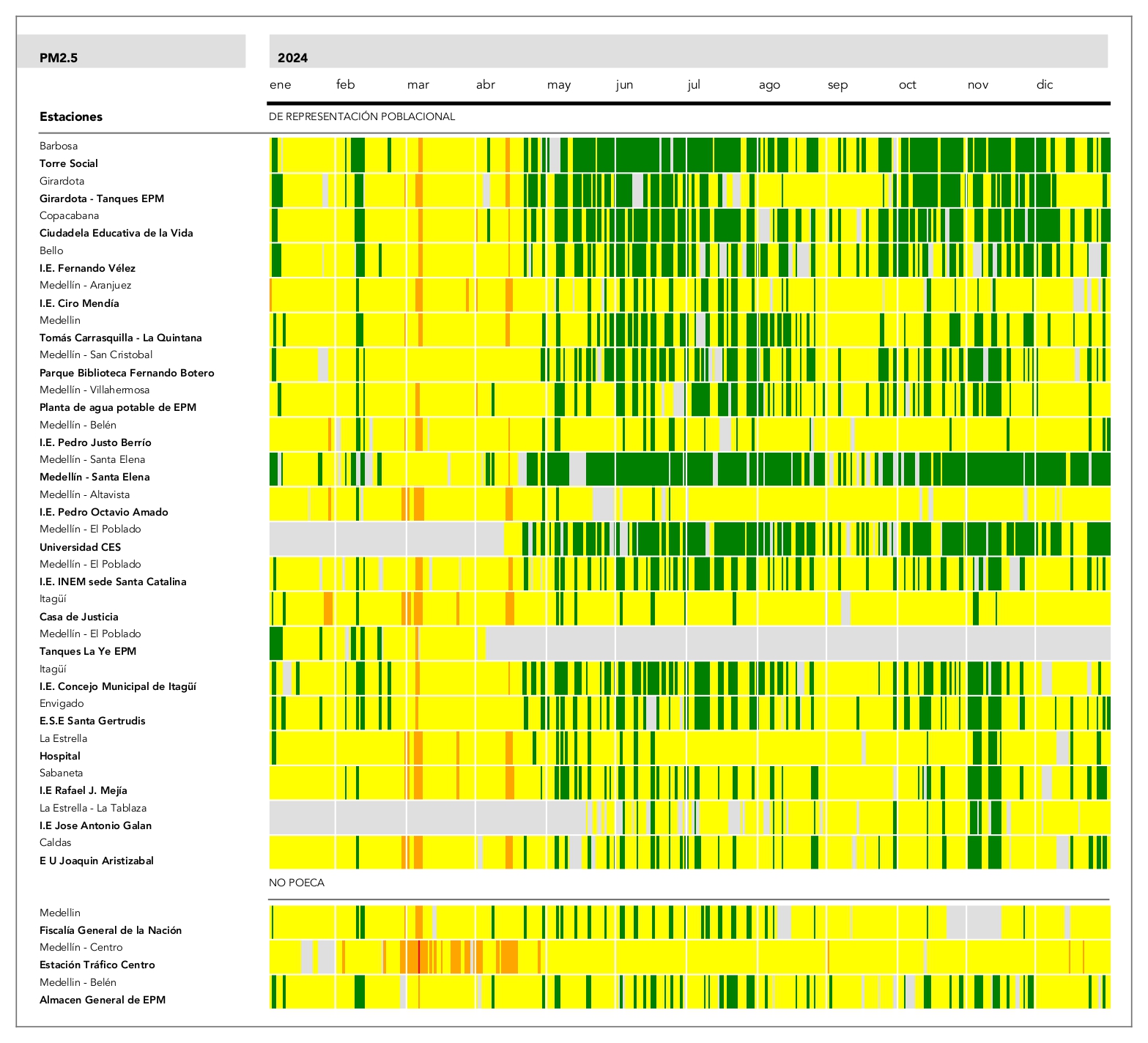Click the Estaciones column heading

pos(71,116)
